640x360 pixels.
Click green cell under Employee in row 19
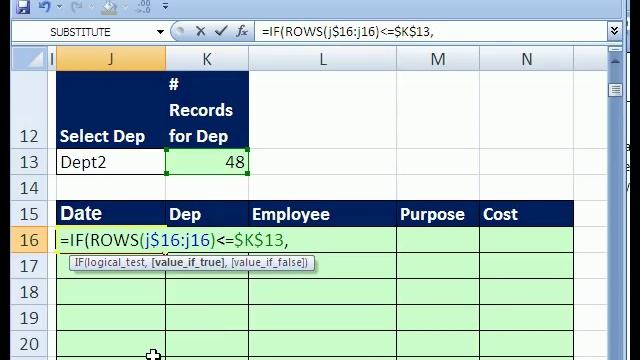tap(322, 318)
